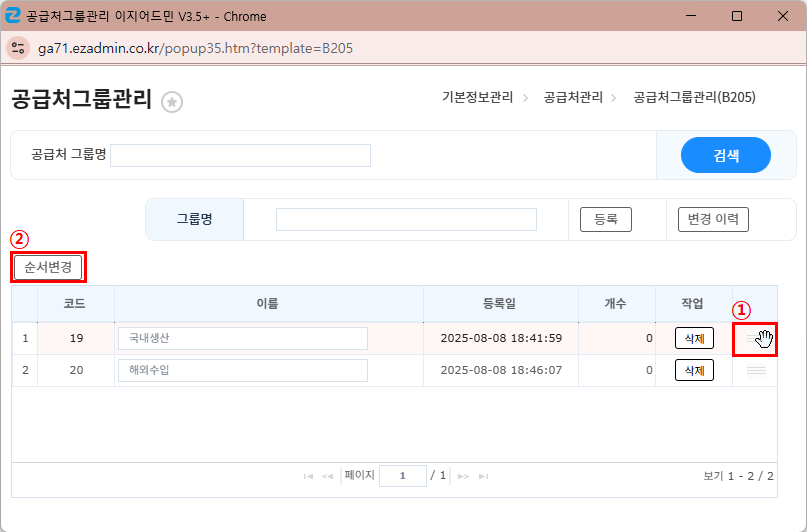Click the 등록 button

pyautogui.click(x=605, y=219)
